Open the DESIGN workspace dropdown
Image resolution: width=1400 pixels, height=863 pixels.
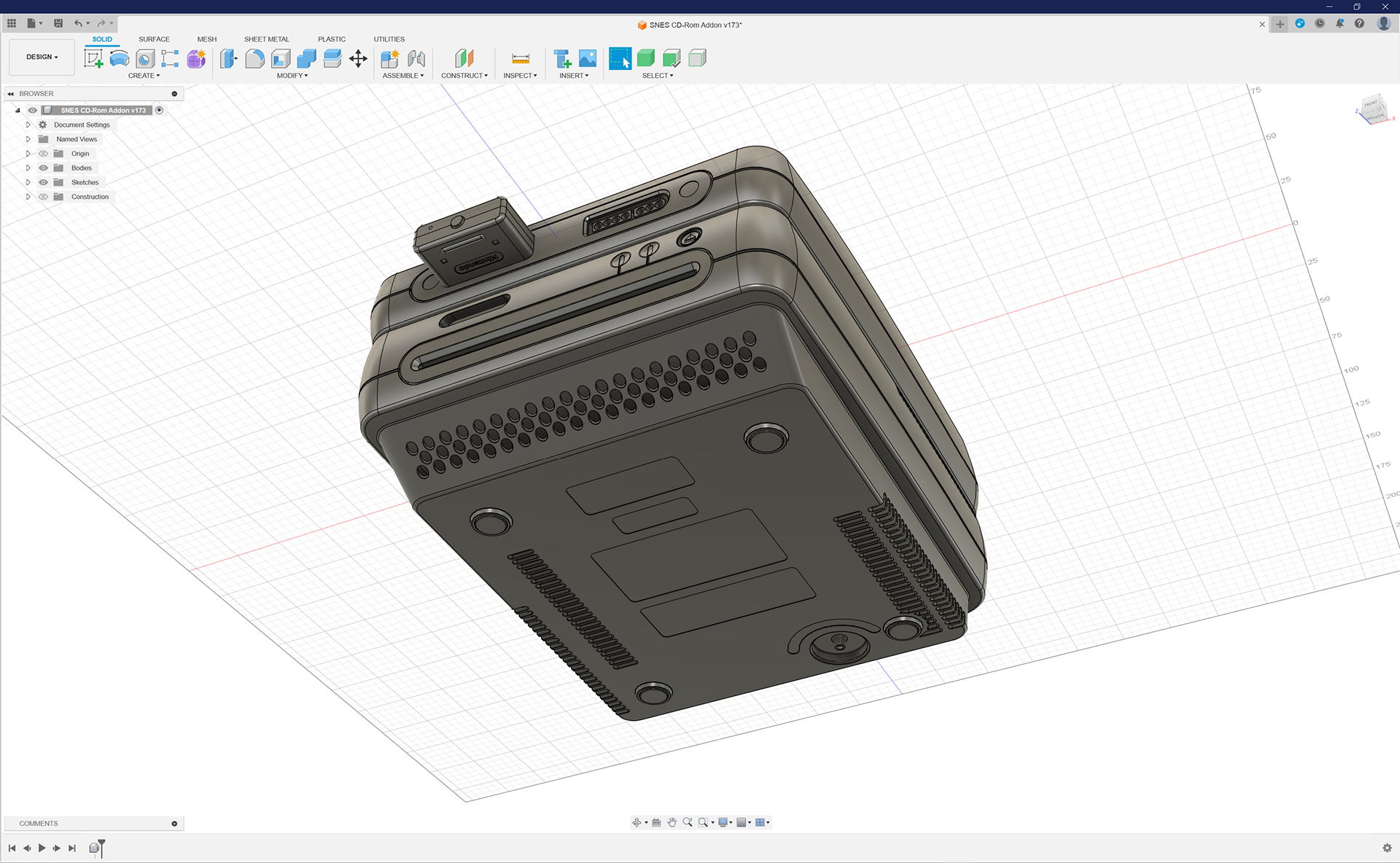pos(42,57)
